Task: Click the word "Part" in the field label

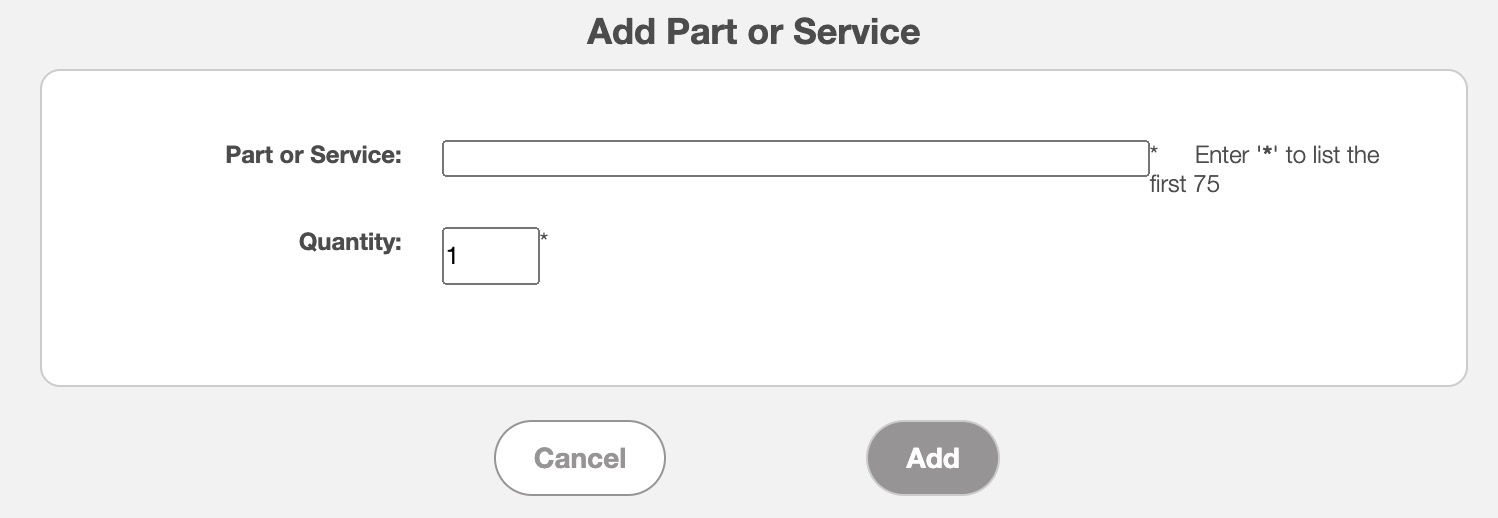Action: tap(249, 156)
